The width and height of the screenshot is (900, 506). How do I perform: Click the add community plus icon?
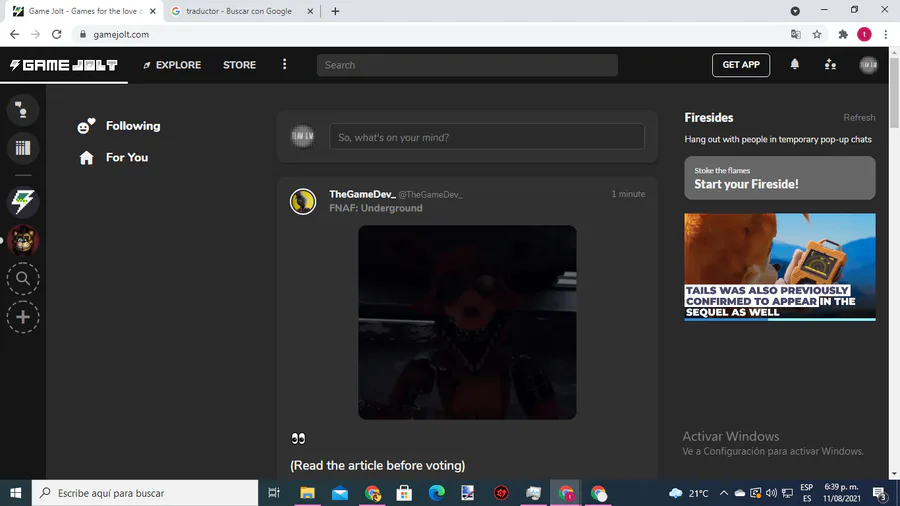pyautogui.click(x=23, y=317)
